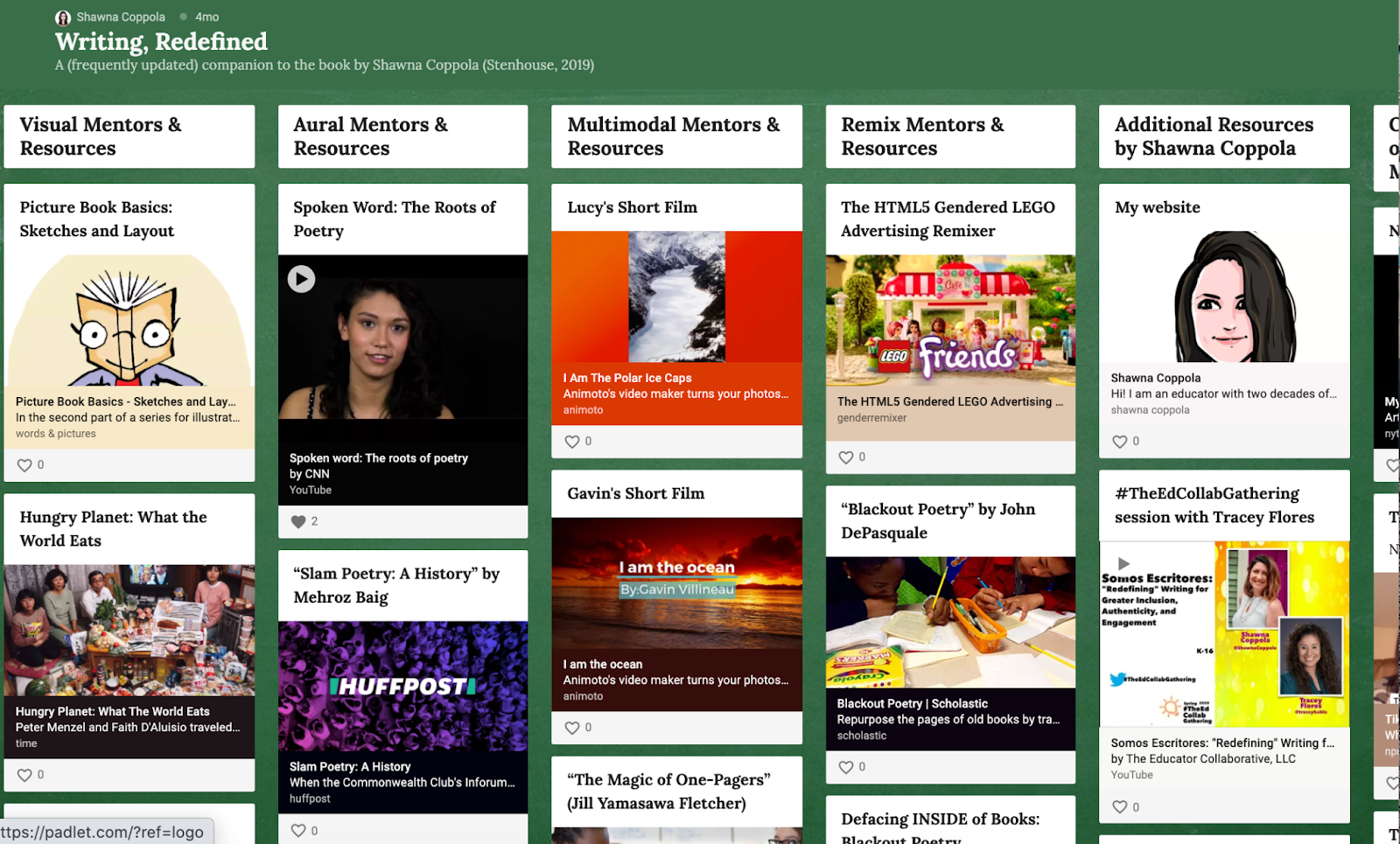Open 'Blackout Poetry | Scholastic' link caption
Screen dimensions: 1400x844
913,704
